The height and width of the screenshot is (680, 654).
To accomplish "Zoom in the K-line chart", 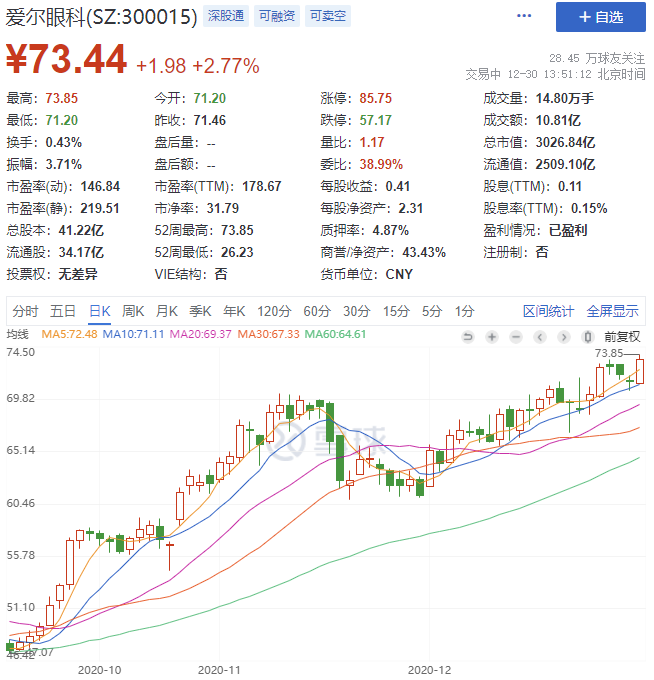I will pos(492,337).
